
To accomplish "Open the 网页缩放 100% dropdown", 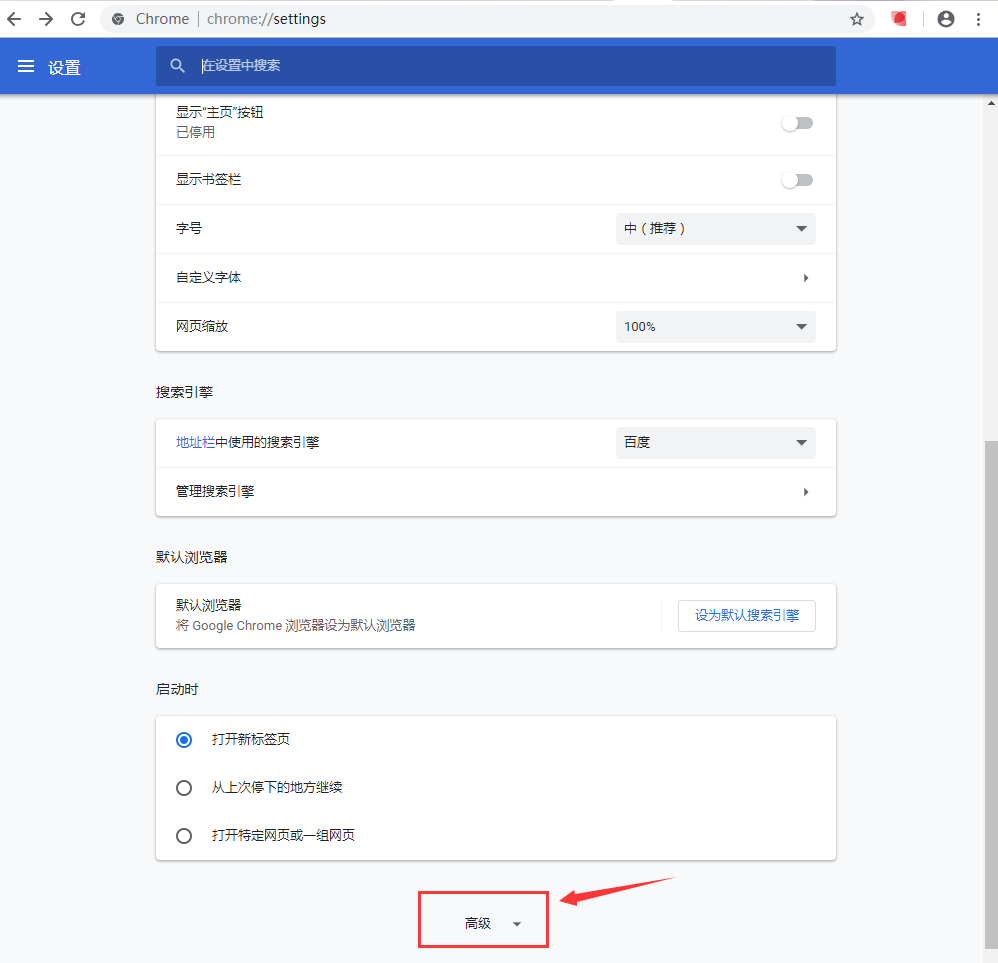I will (x=715, y=327).
